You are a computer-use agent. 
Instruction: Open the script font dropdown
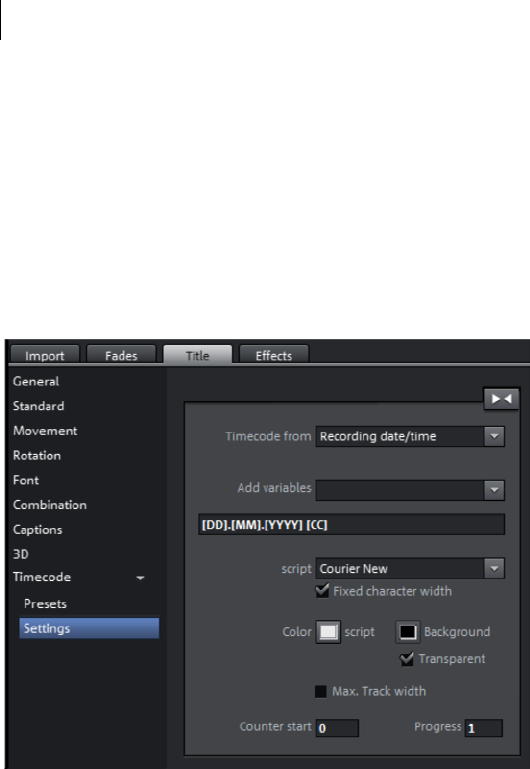pyautogui.click(x=410, y=568)
